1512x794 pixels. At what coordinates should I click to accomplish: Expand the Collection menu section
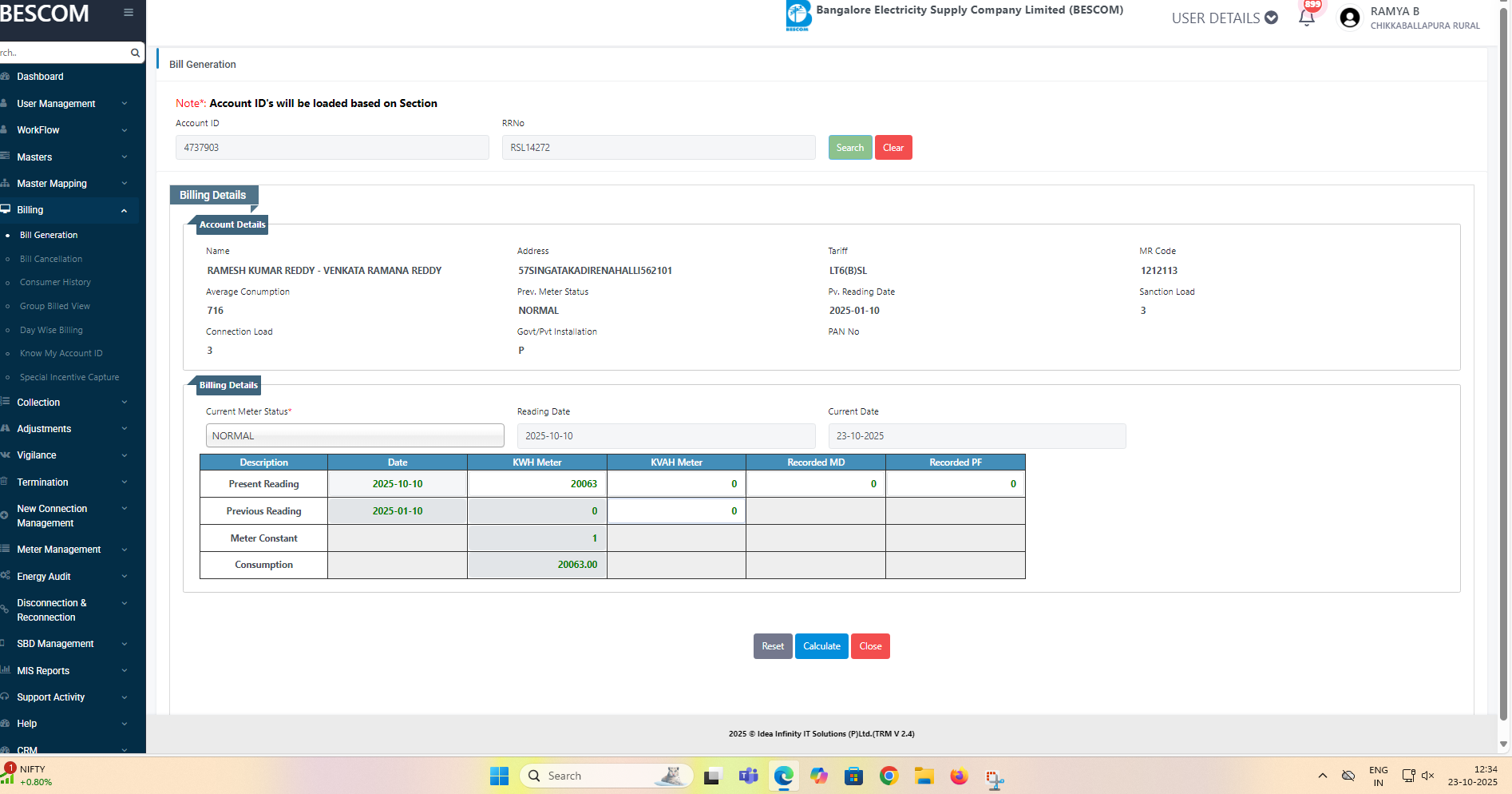[64, 403]
